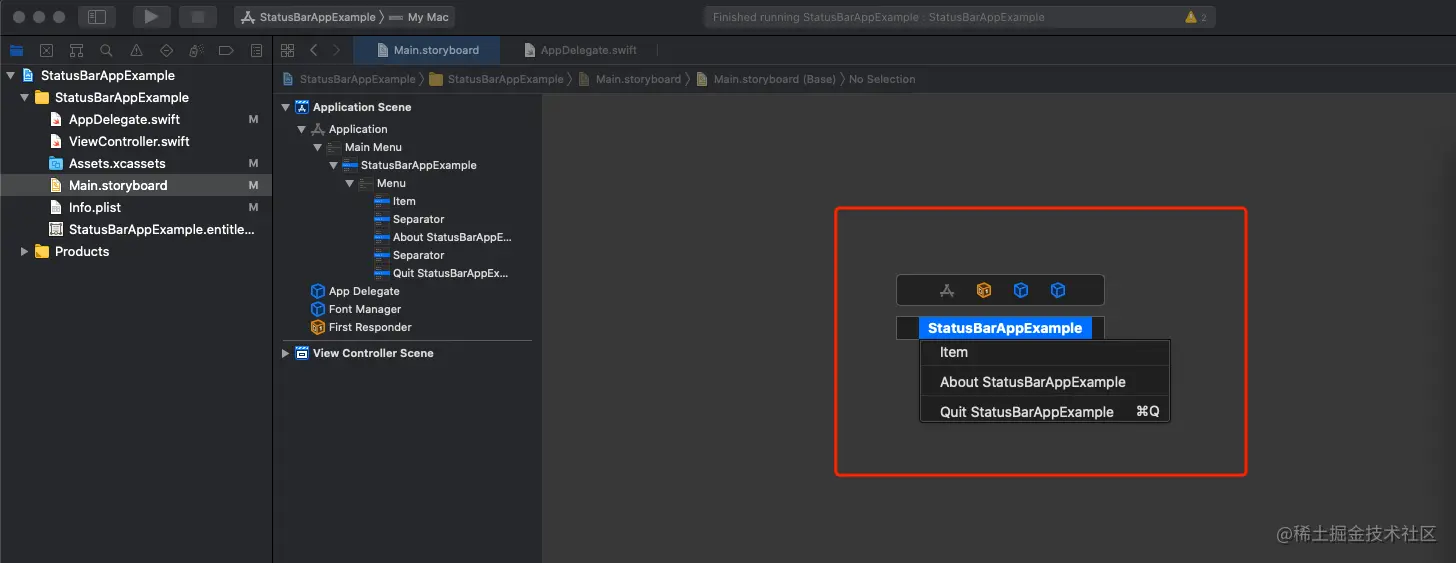Open the Symbol navigator icon
The height and width of the screenshot is (563, 1456).
[x=76, y=50]
